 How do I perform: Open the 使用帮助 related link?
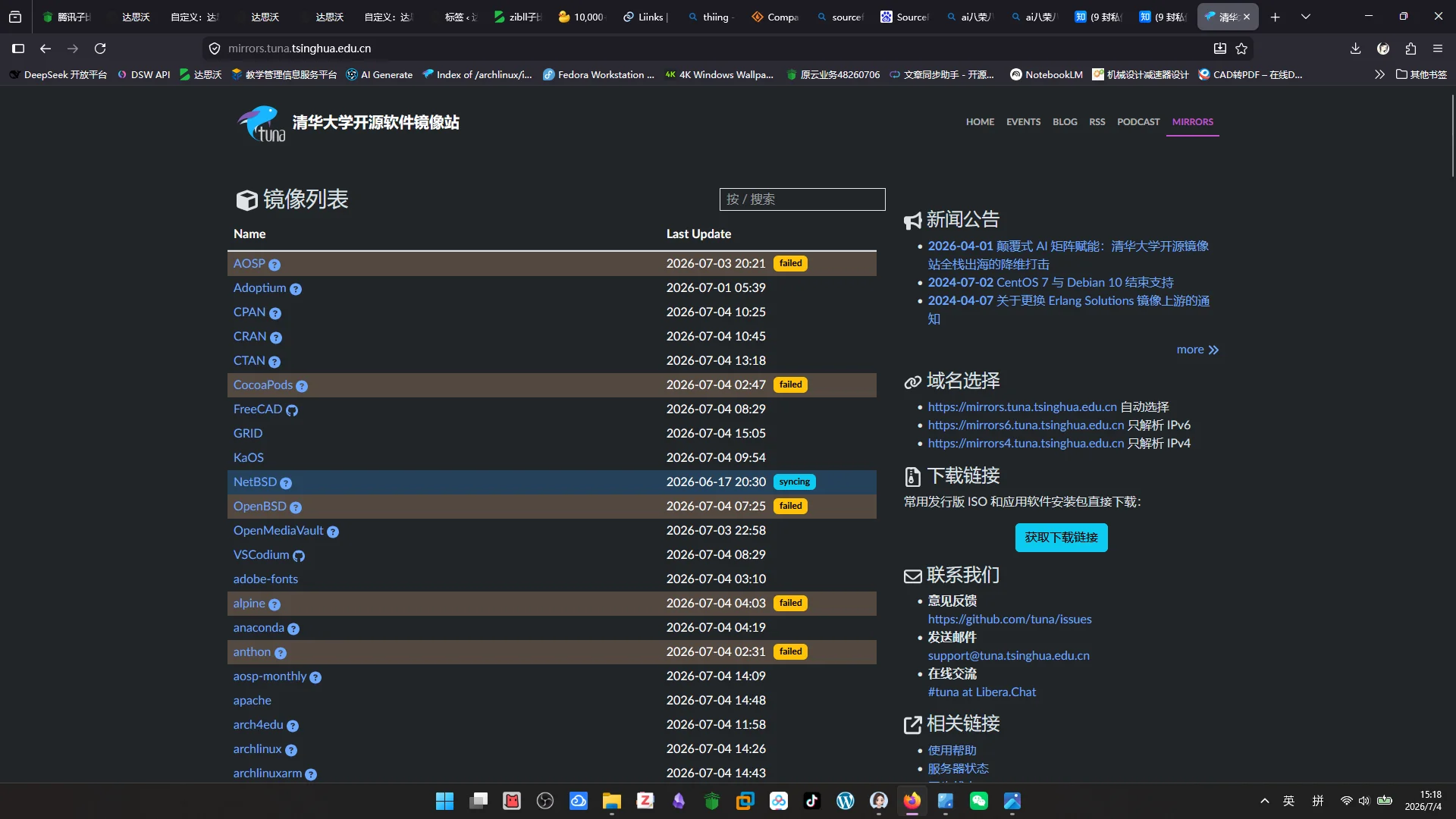[952, 751]
